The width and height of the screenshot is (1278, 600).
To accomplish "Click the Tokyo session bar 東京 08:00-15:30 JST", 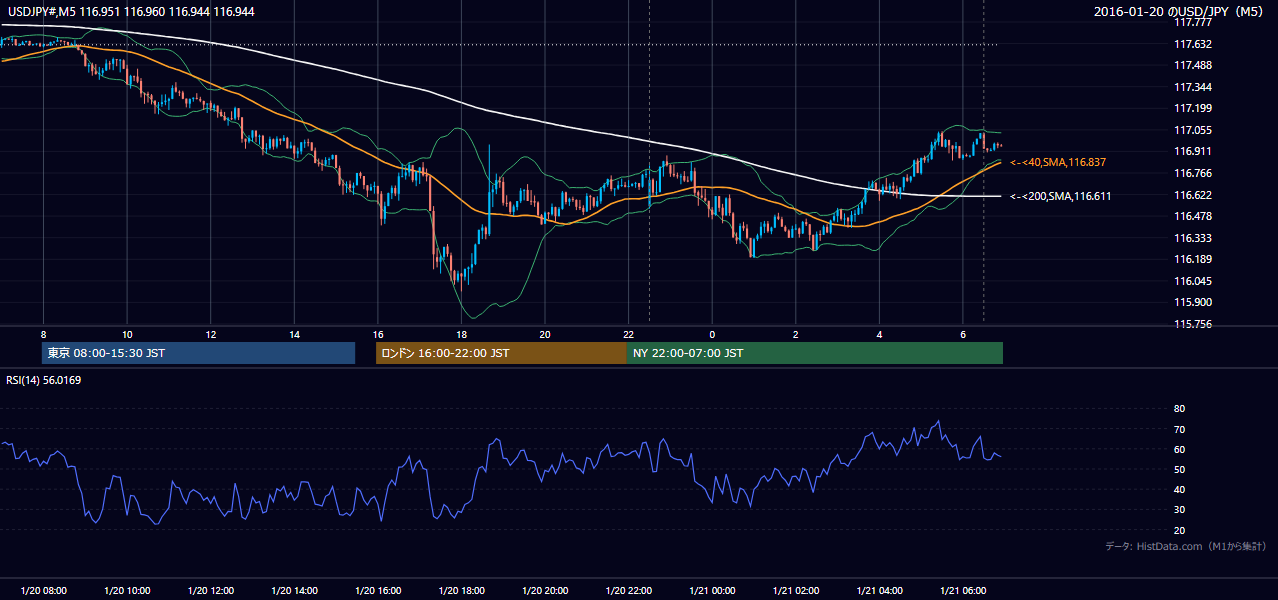I will (x=199, y=353).
